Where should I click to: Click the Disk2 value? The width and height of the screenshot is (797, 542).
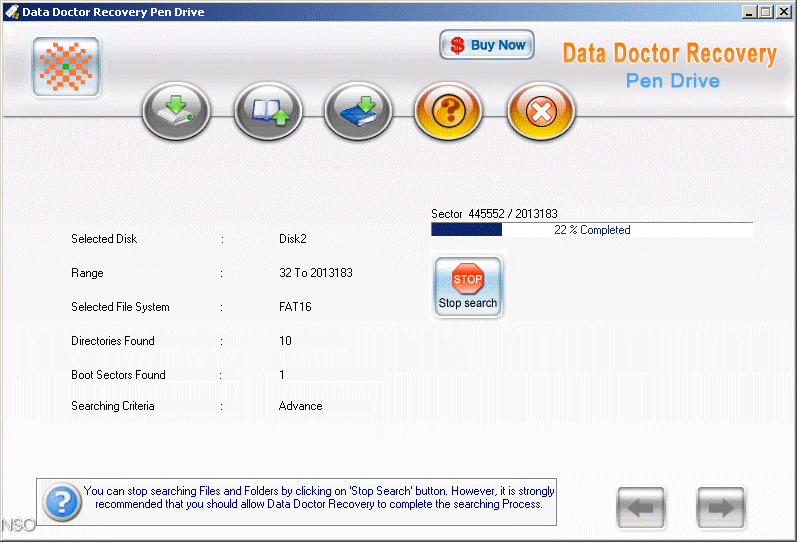(293, 238)
